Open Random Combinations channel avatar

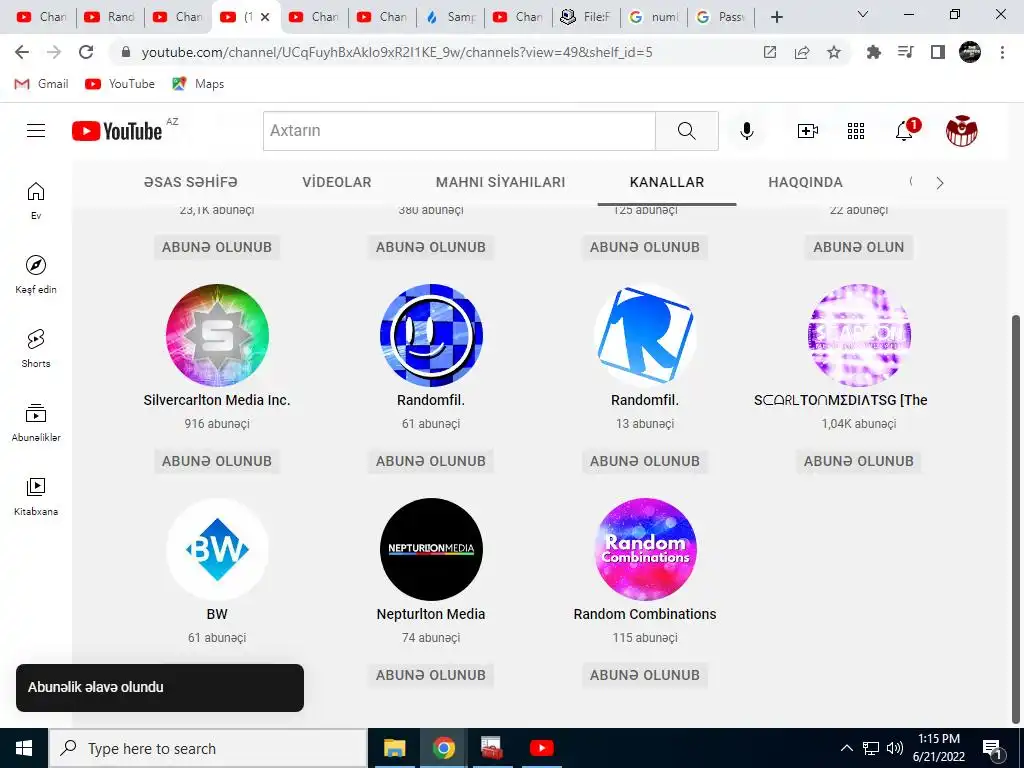645,549
